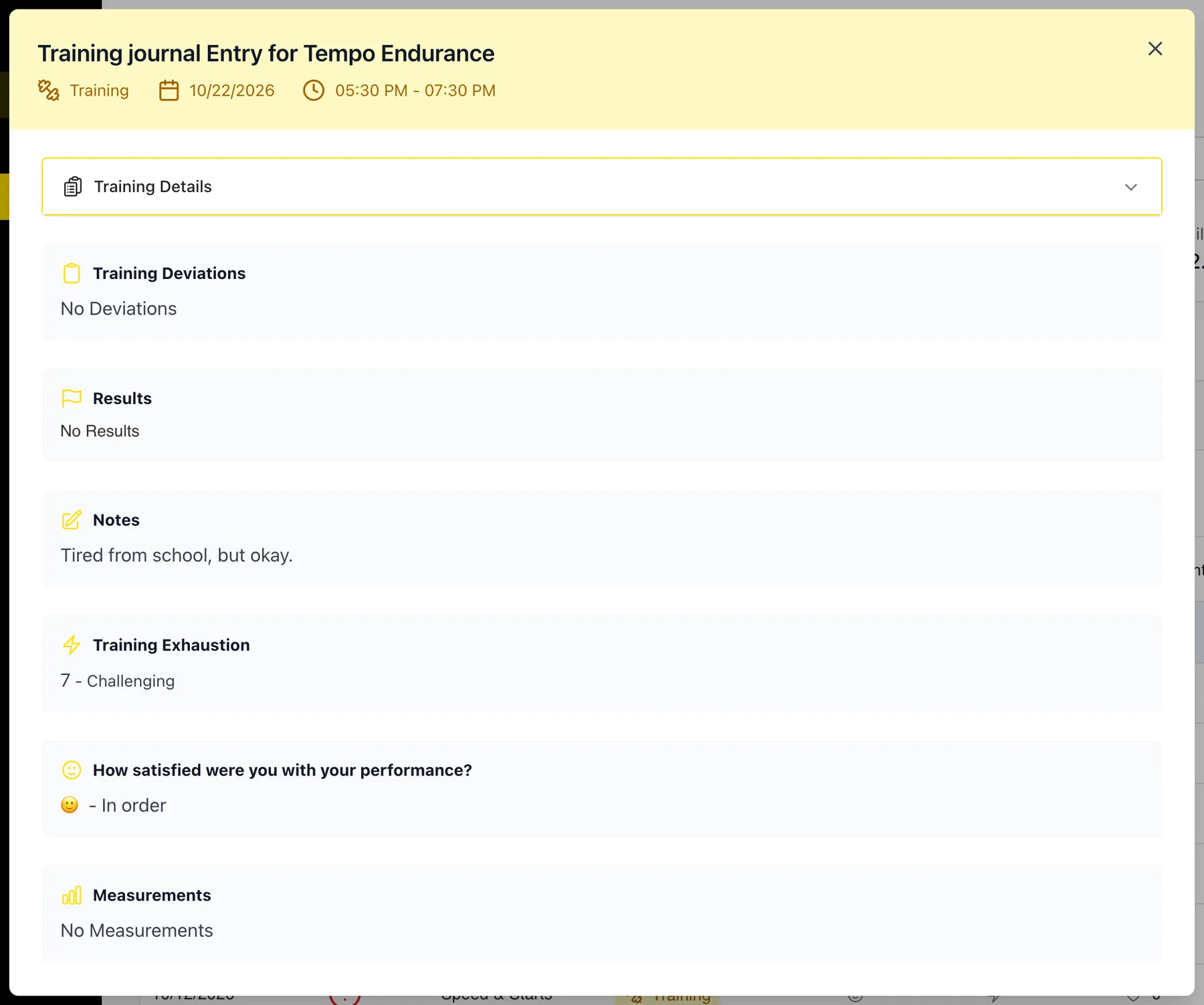Select the date 10/22/2026
The height and width of the screenshot is (1005, 1204).
point(232,90)
